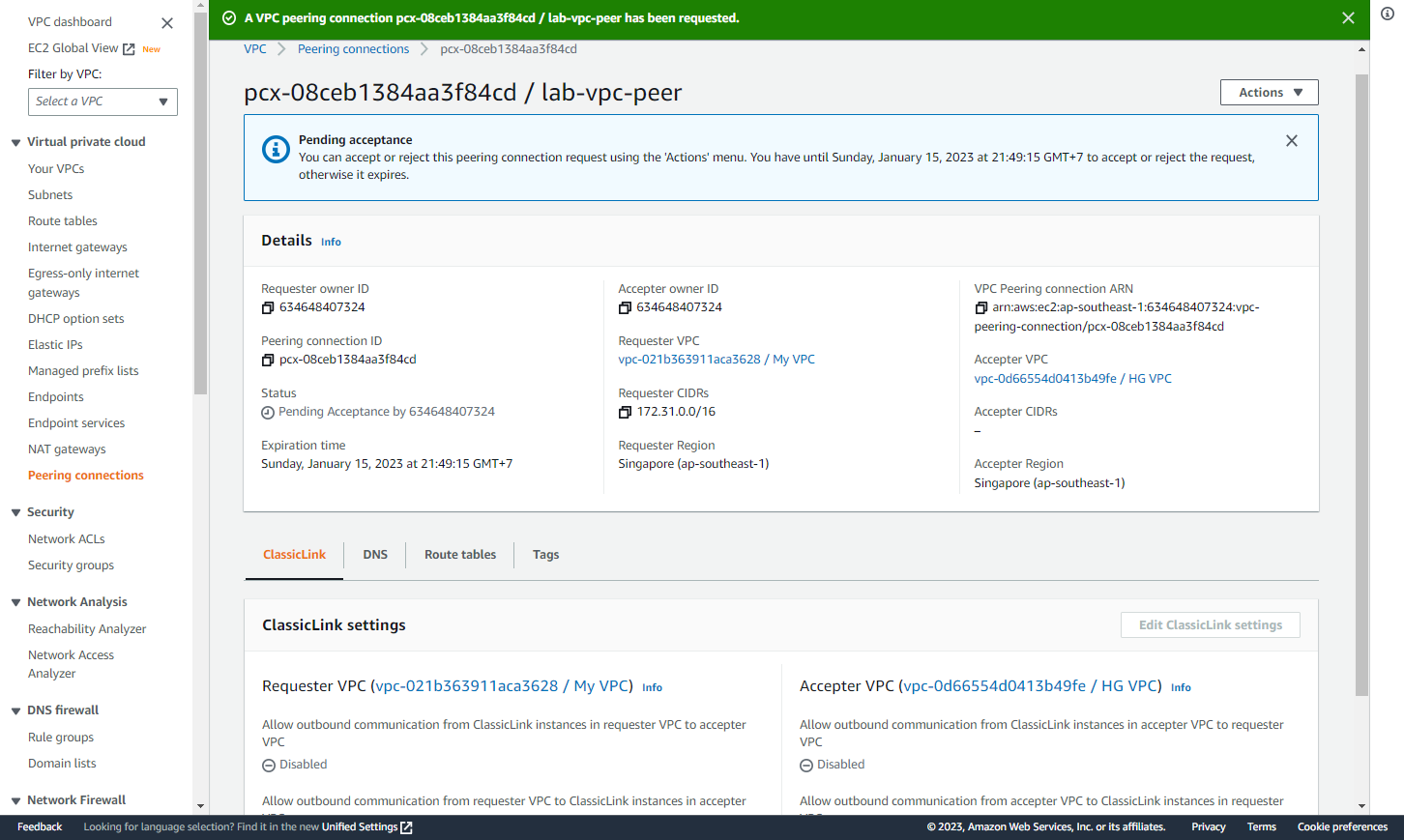Click Peering connections breadcrumb link
The width and height of the screenshot is (1404, 840).
coord(353,49)
